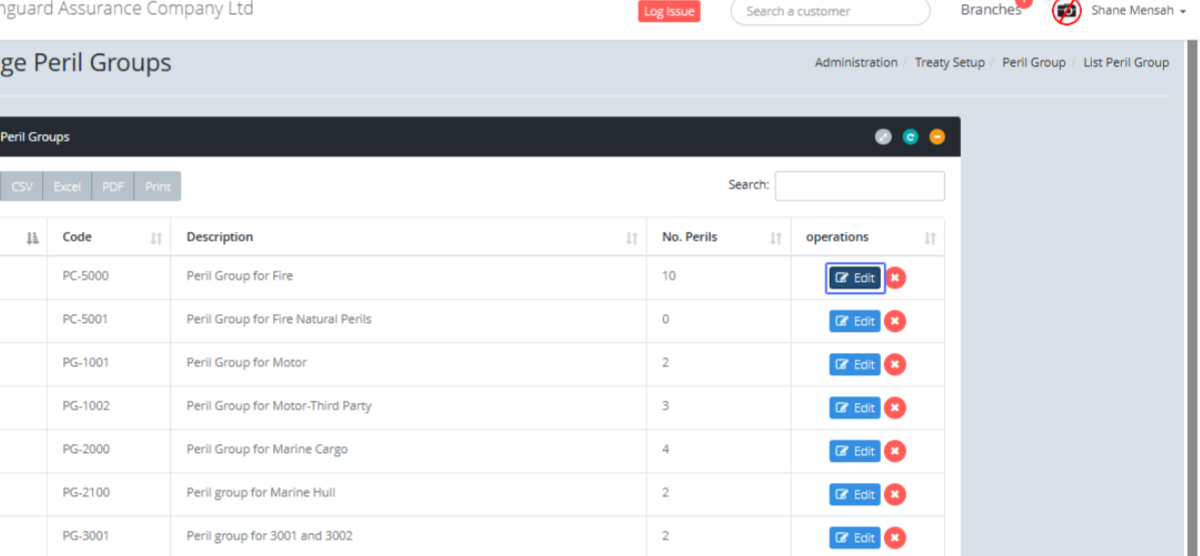Click the Log Issue button

(x=669, y=11)
